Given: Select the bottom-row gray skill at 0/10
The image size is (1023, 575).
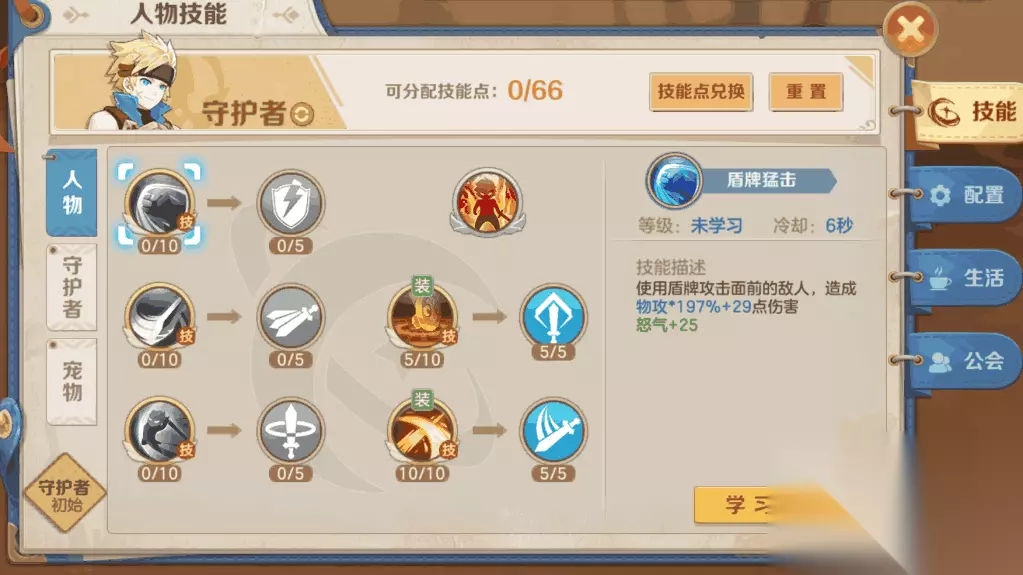Looking at the screenshot, I should pos(160,431).
